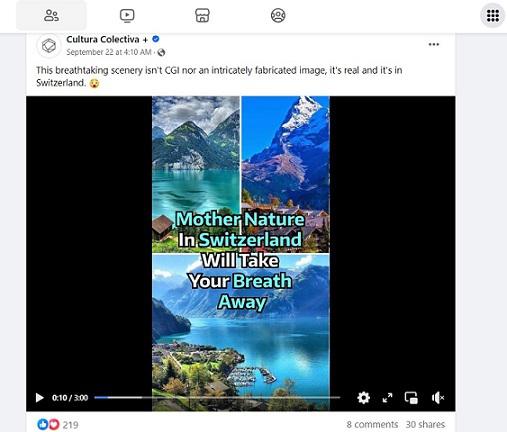Open the Groups icon in top bar
The image size is (507, 432).
coord(278,15)
